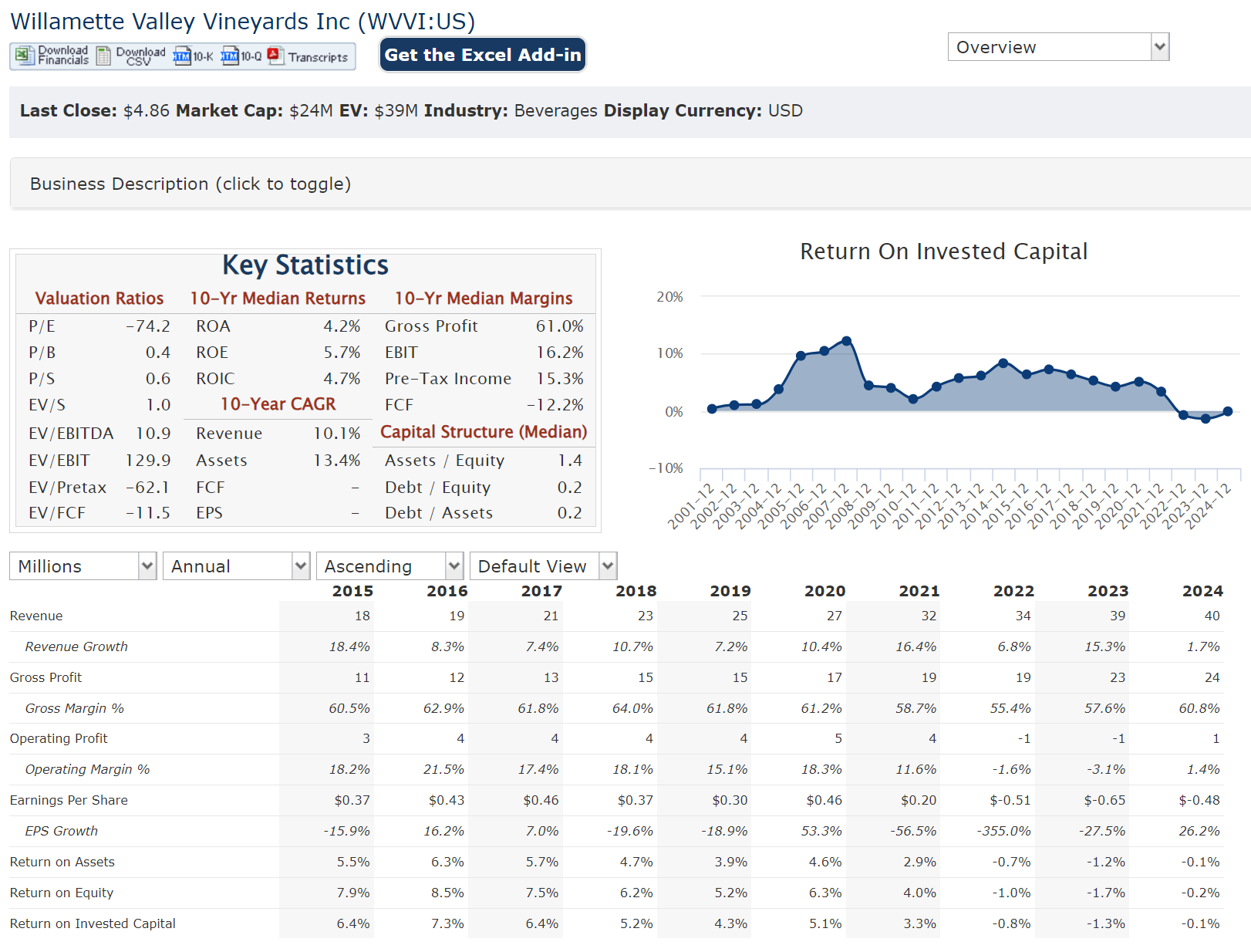Click the 2016 Operating Margin 21.5%
Image resolution: width=1251 pixels, height=952 pixels.
coord(443,769)
